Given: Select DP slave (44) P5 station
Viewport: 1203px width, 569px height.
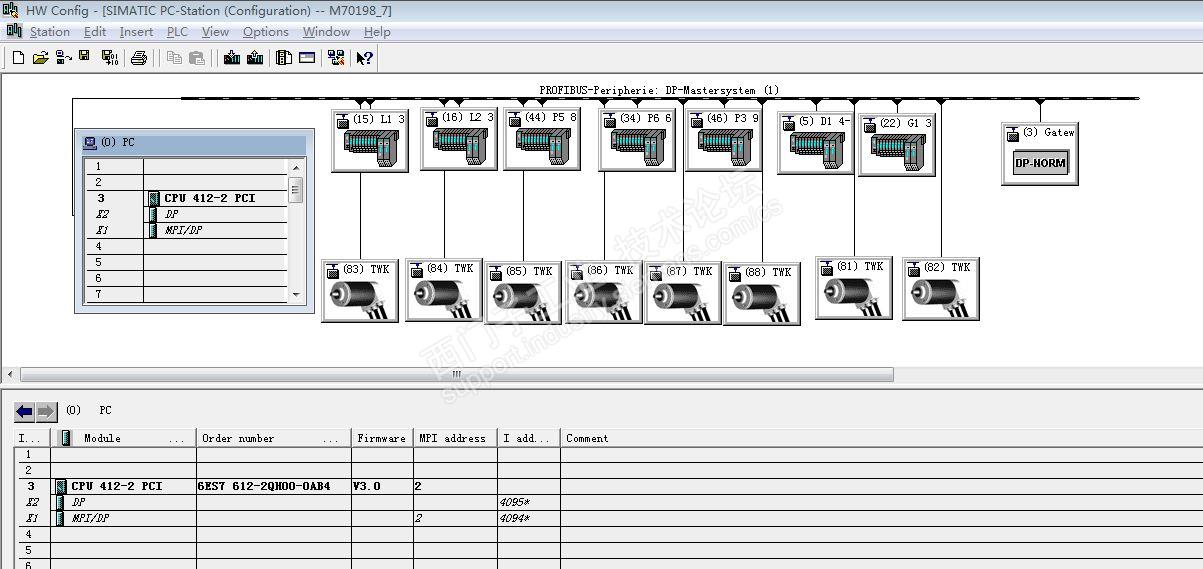Looking at the screenshot, I should 541,139.
